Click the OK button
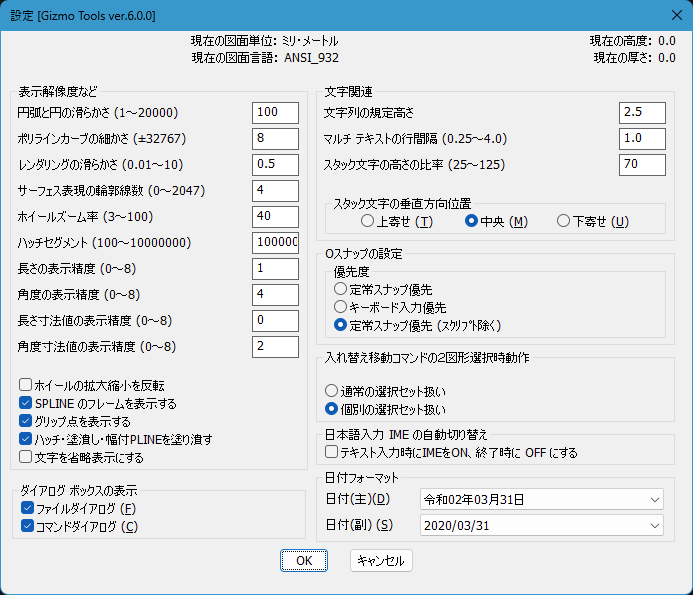This screenshot has height=595, width=693. (x=304, y=561)
